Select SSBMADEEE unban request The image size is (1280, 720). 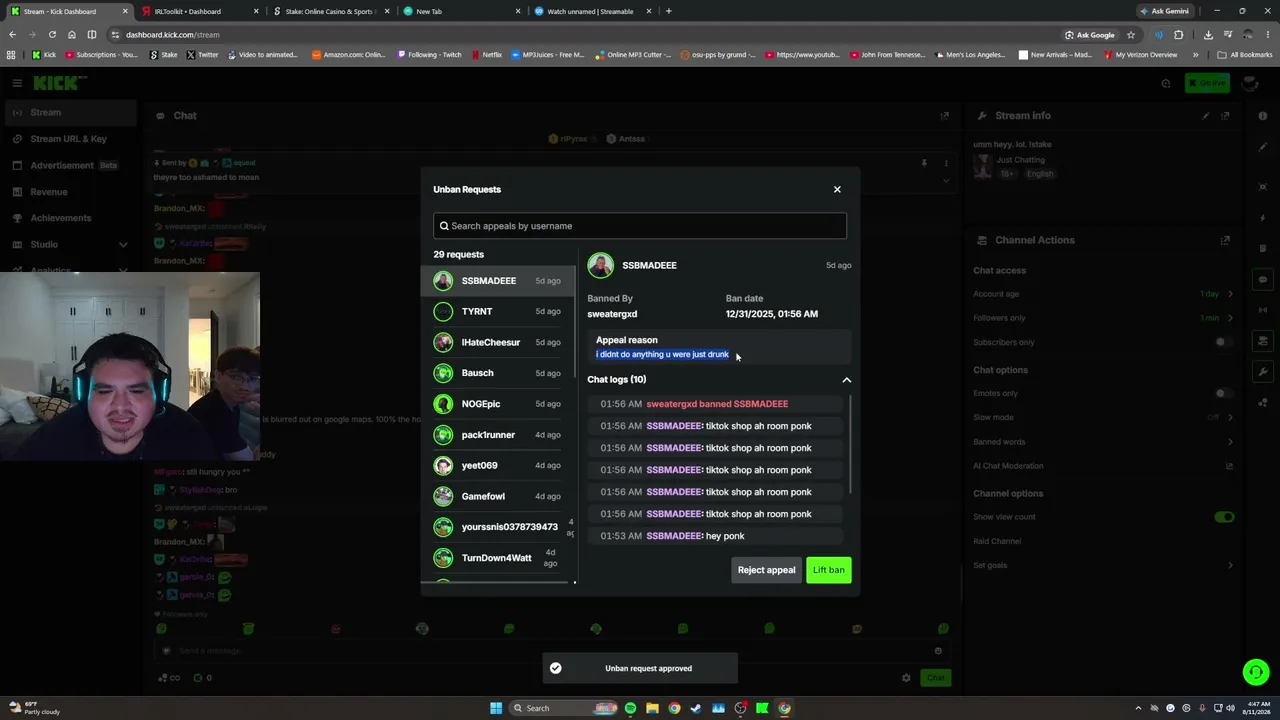click(x=498, y=281)
